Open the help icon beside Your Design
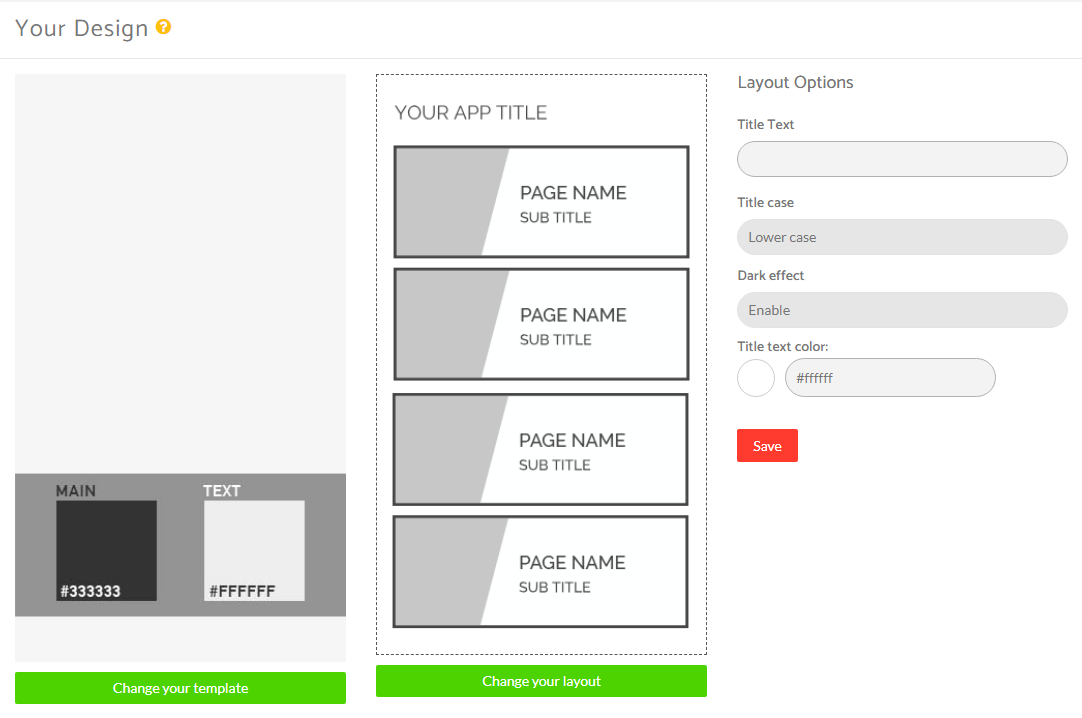This screenshot has height=718, width=1082. [x=163, y=28]
